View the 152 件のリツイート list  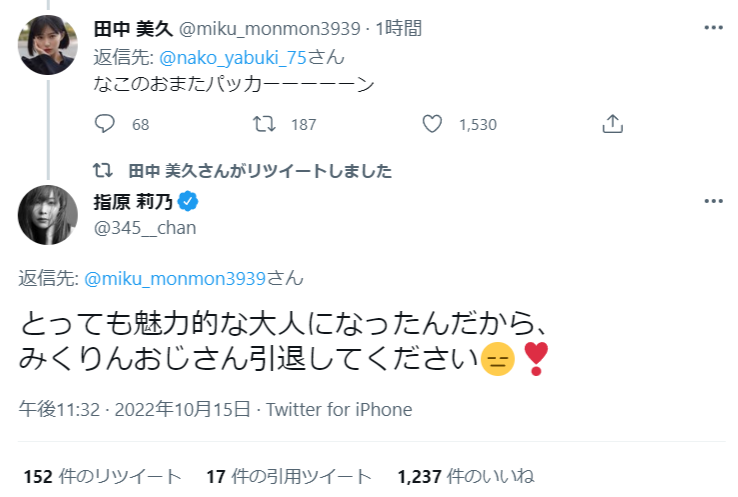click(102, 476)
